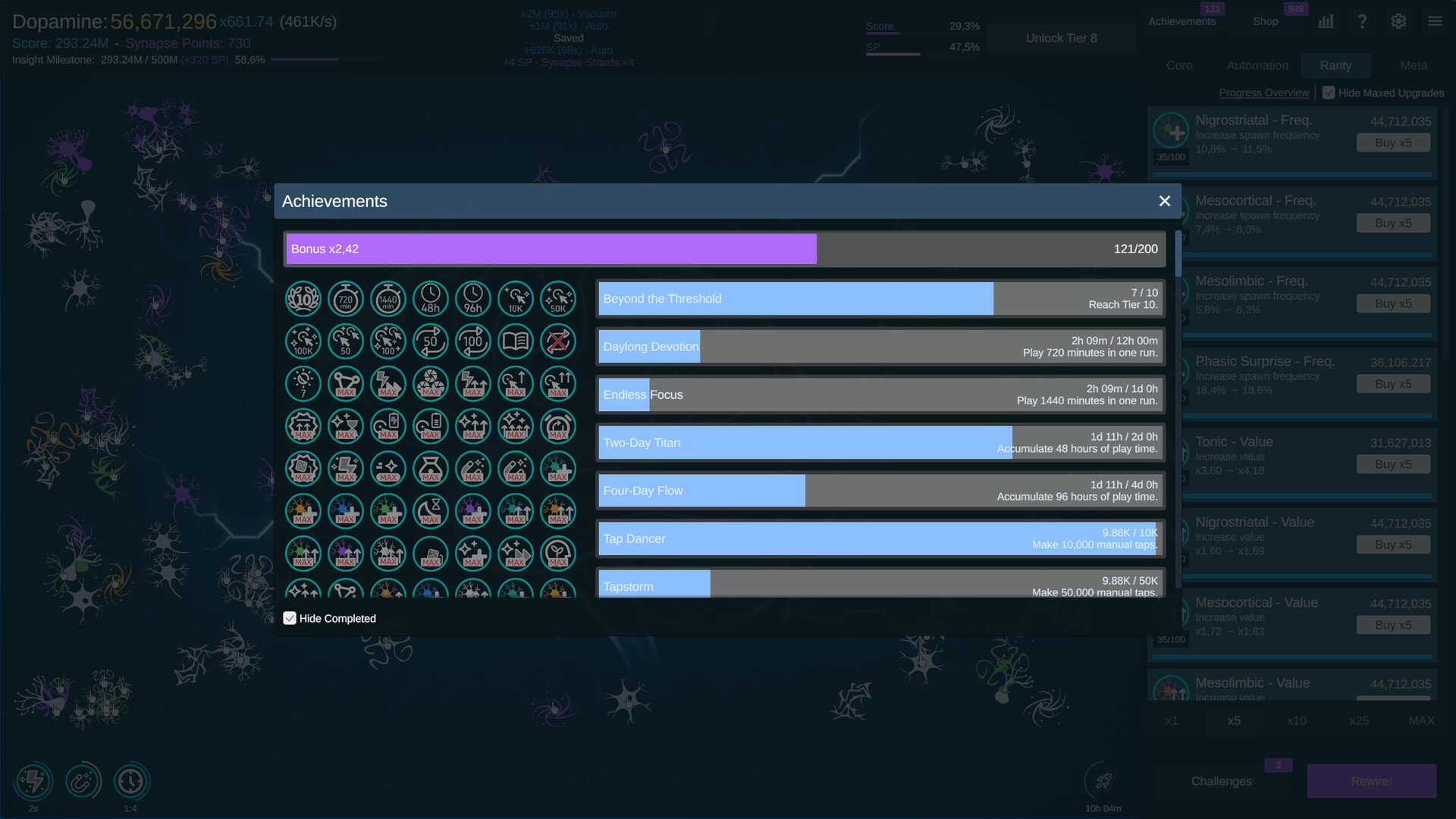Toggle the Hide Maxed Upgrades checkbox
1456x819 pixels.
tap(1329, 93)
